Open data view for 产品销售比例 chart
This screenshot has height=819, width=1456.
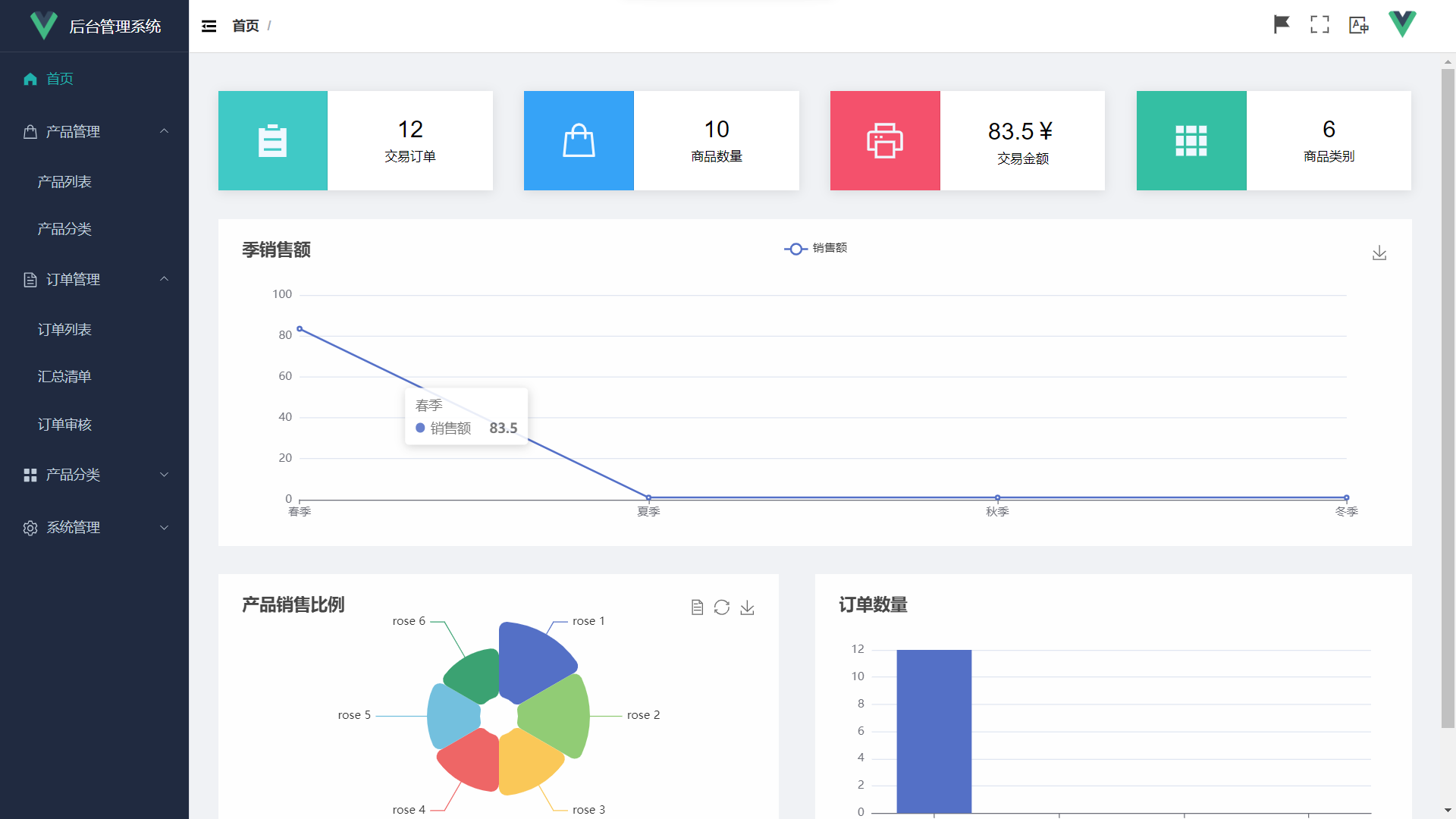(697, 607)
